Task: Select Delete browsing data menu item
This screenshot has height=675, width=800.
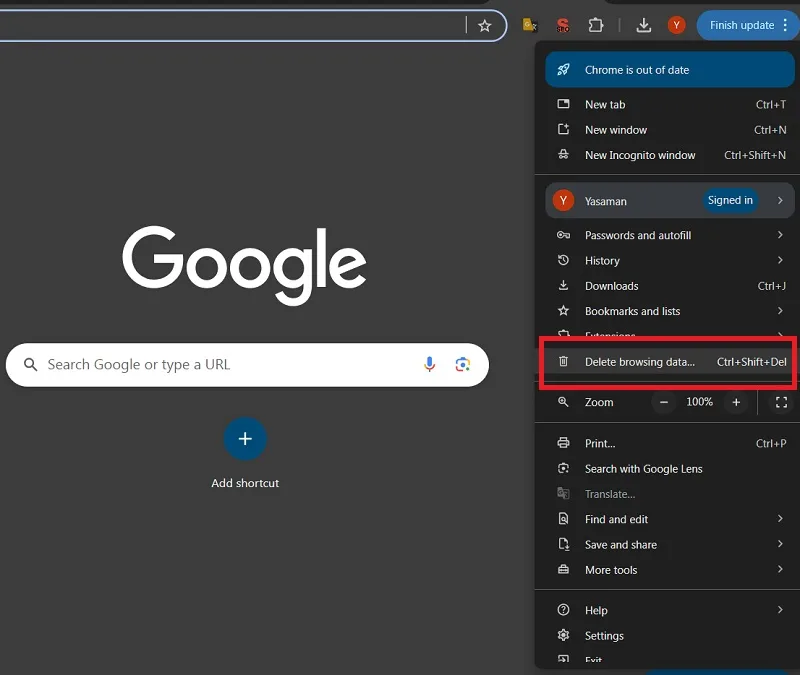Action: click(x=669, y=362)
